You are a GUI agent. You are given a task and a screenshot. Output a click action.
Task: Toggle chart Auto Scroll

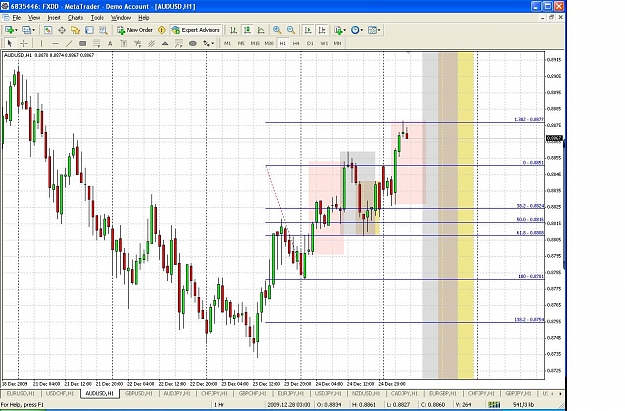coord(308,30)
